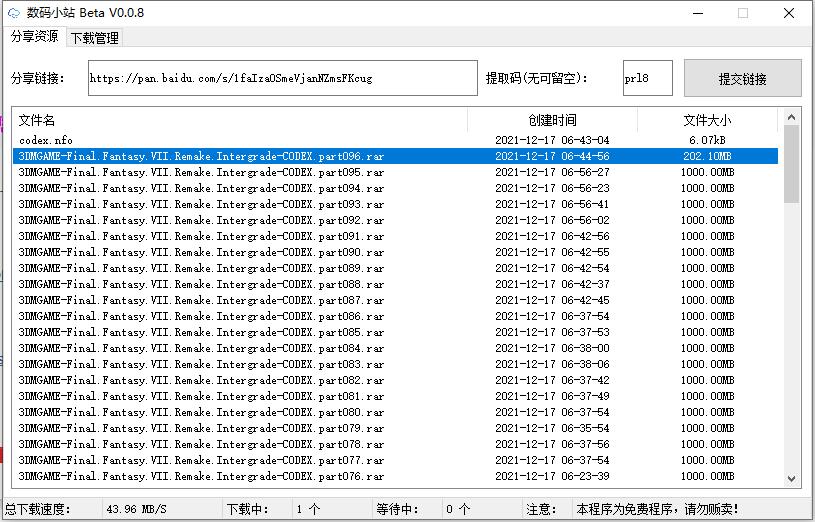The image size is (815, 522).
Task: Minimize the 数码小站 window
Action: click(697, 13)
